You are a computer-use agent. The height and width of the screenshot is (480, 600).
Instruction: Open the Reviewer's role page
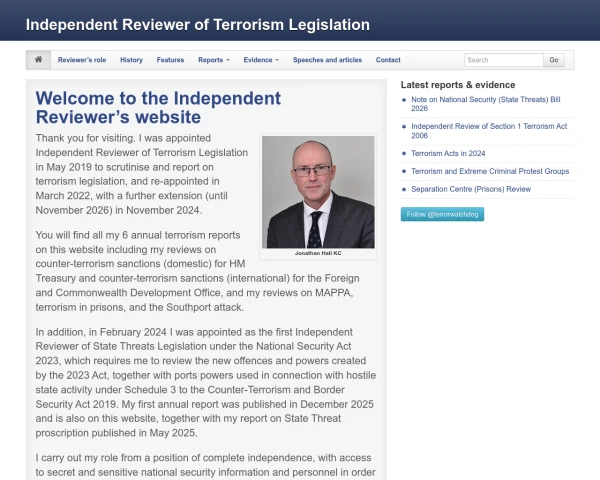point(82,60)
